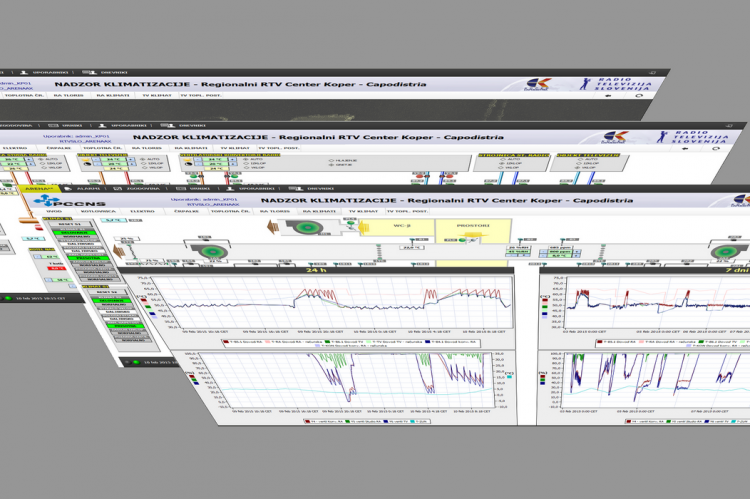Image resolution: width=750 pixels, height=499 pixels.
Task: Open TV KLIMAT tab in middle window
Action: point(234,148)
